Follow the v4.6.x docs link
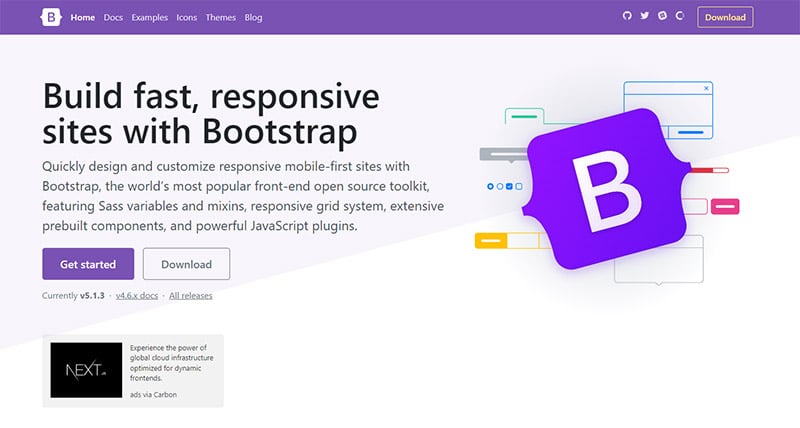800x428 pixels. pos(137,295)
